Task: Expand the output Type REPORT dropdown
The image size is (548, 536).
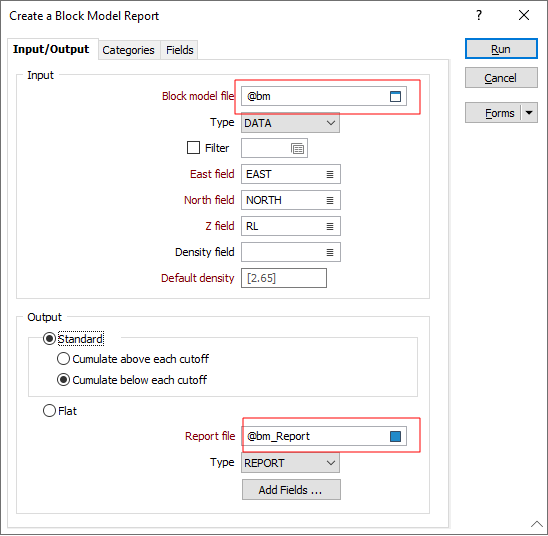Action: tap(290, 463)
